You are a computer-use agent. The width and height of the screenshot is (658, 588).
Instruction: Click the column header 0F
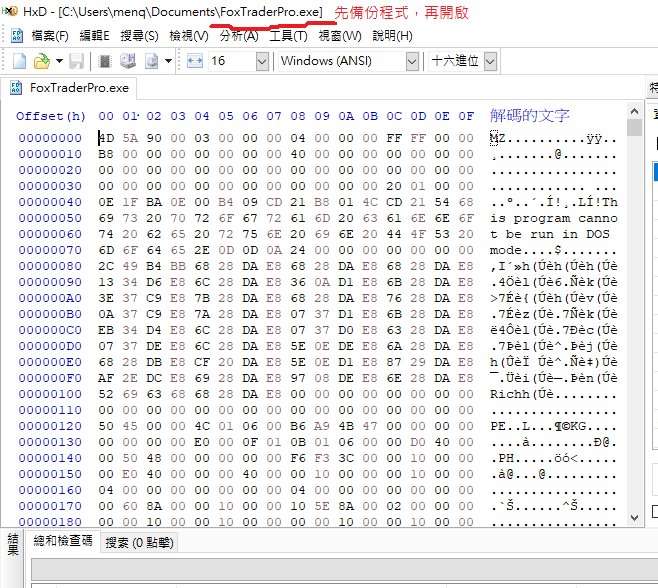point(466,116)
